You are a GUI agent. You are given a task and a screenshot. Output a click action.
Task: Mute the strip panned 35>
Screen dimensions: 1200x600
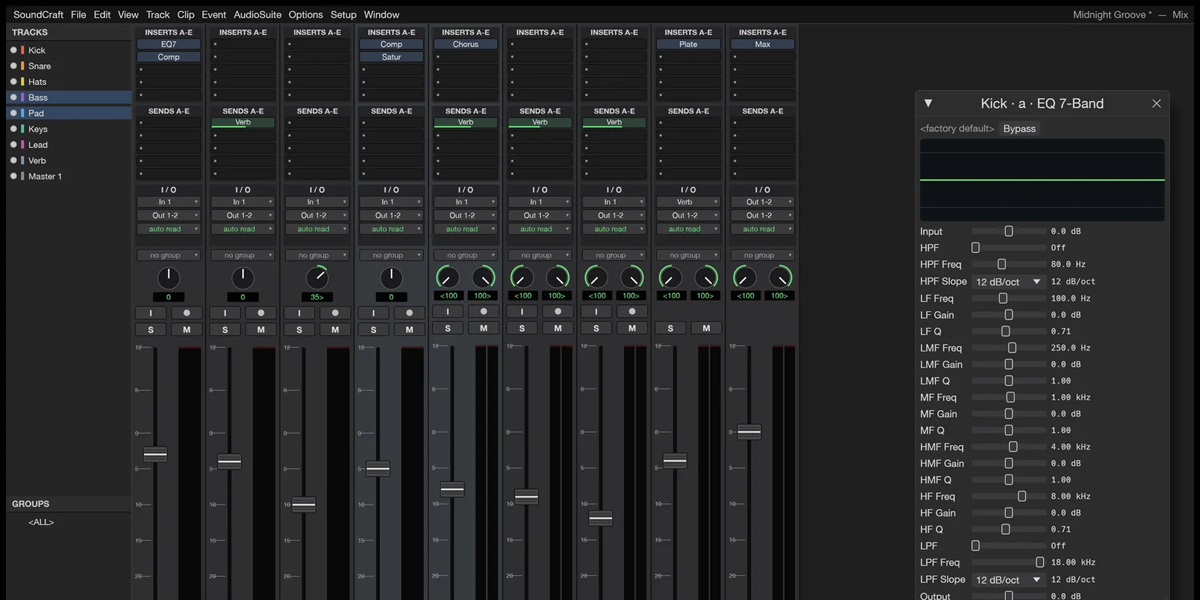[x=334, y=329]
